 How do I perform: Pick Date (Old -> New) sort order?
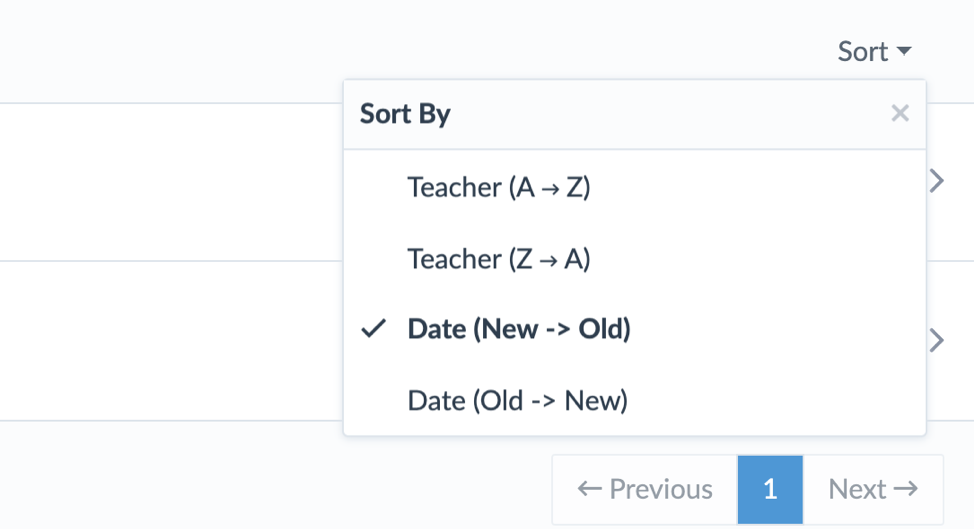pyautogui.click(x=517, y=401)
